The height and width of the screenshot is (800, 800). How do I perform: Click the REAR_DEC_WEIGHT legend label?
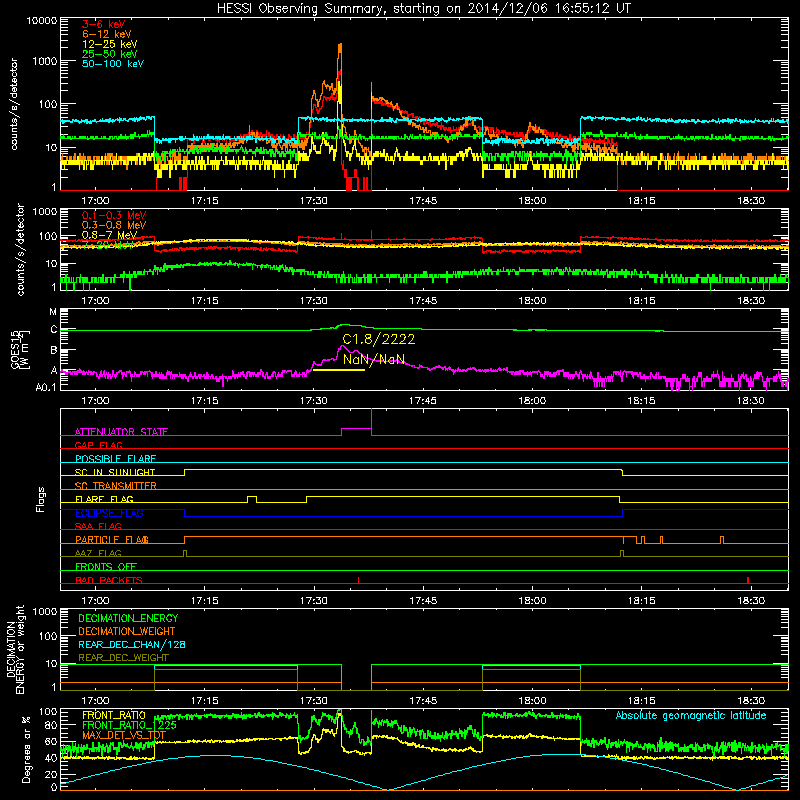click(123, 658)
